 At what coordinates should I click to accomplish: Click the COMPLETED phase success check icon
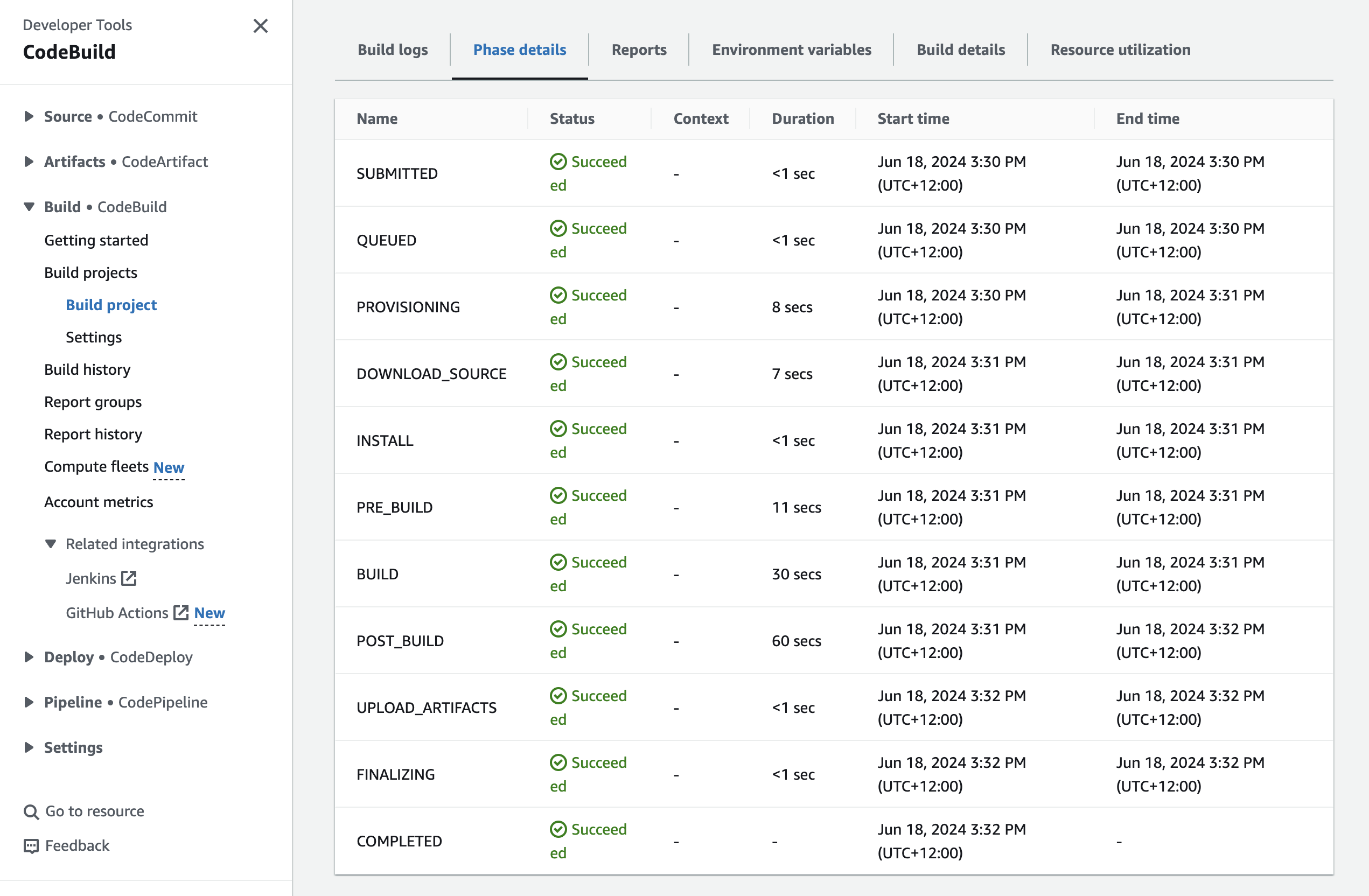(558, 829)
